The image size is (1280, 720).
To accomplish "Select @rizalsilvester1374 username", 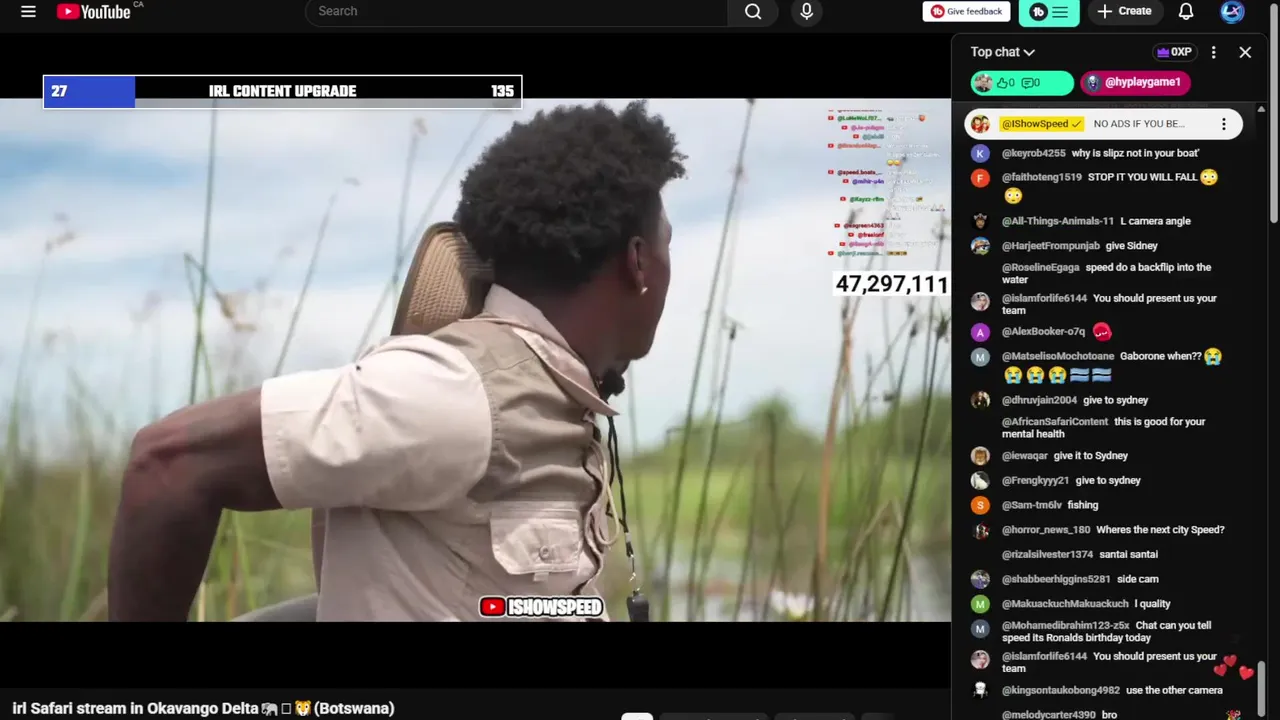I will point(1047,555).
